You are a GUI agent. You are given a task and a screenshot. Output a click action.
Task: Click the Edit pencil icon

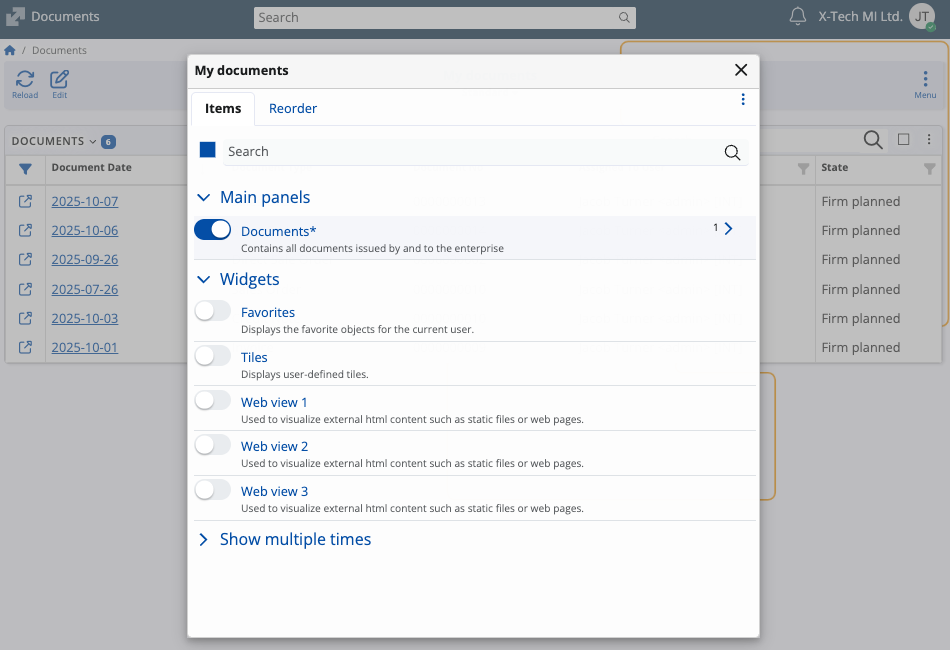tap(60, 79)
